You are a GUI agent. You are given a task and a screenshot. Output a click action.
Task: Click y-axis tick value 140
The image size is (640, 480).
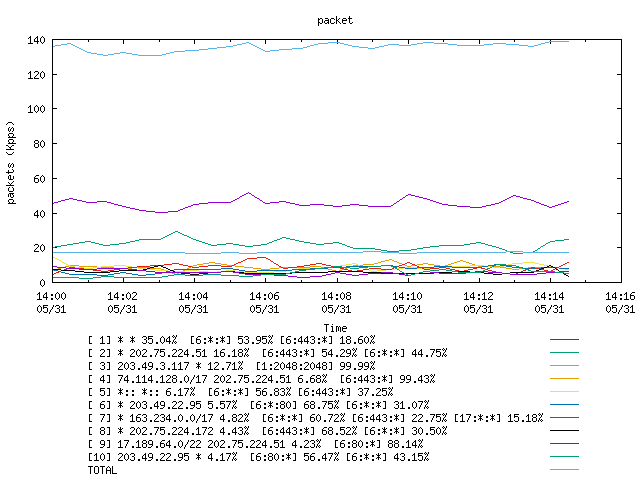coord(36,40)
